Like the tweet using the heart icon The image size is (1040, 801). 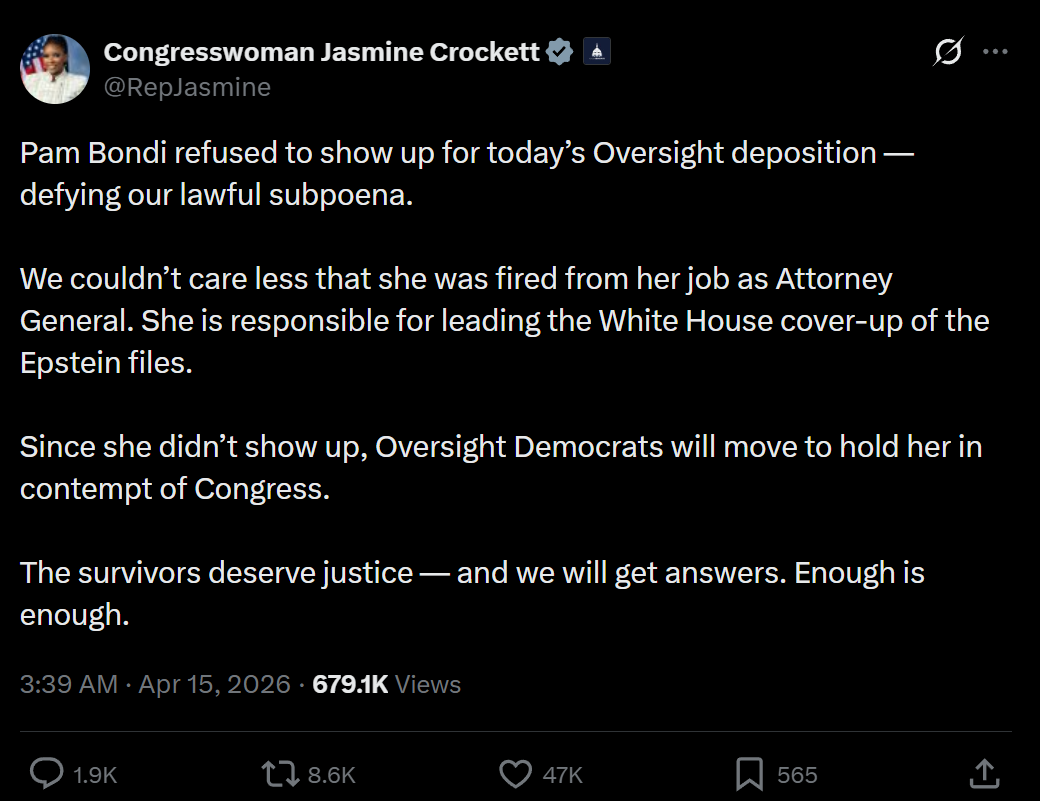[x=517, y=774]
